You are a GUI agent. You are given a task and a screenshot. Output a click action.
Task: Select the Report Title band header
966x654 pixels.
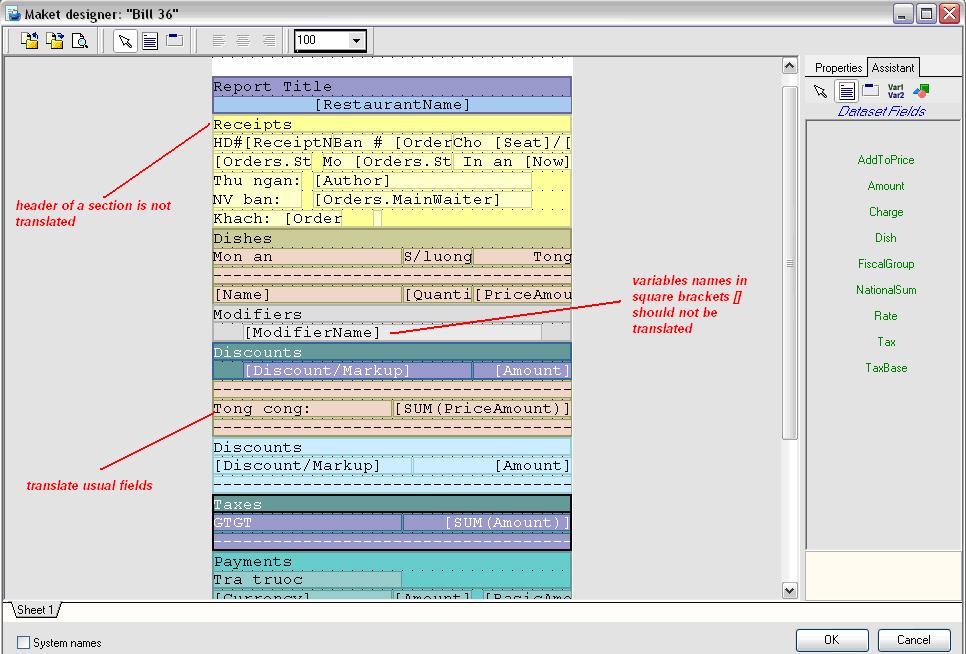(392, 87)
